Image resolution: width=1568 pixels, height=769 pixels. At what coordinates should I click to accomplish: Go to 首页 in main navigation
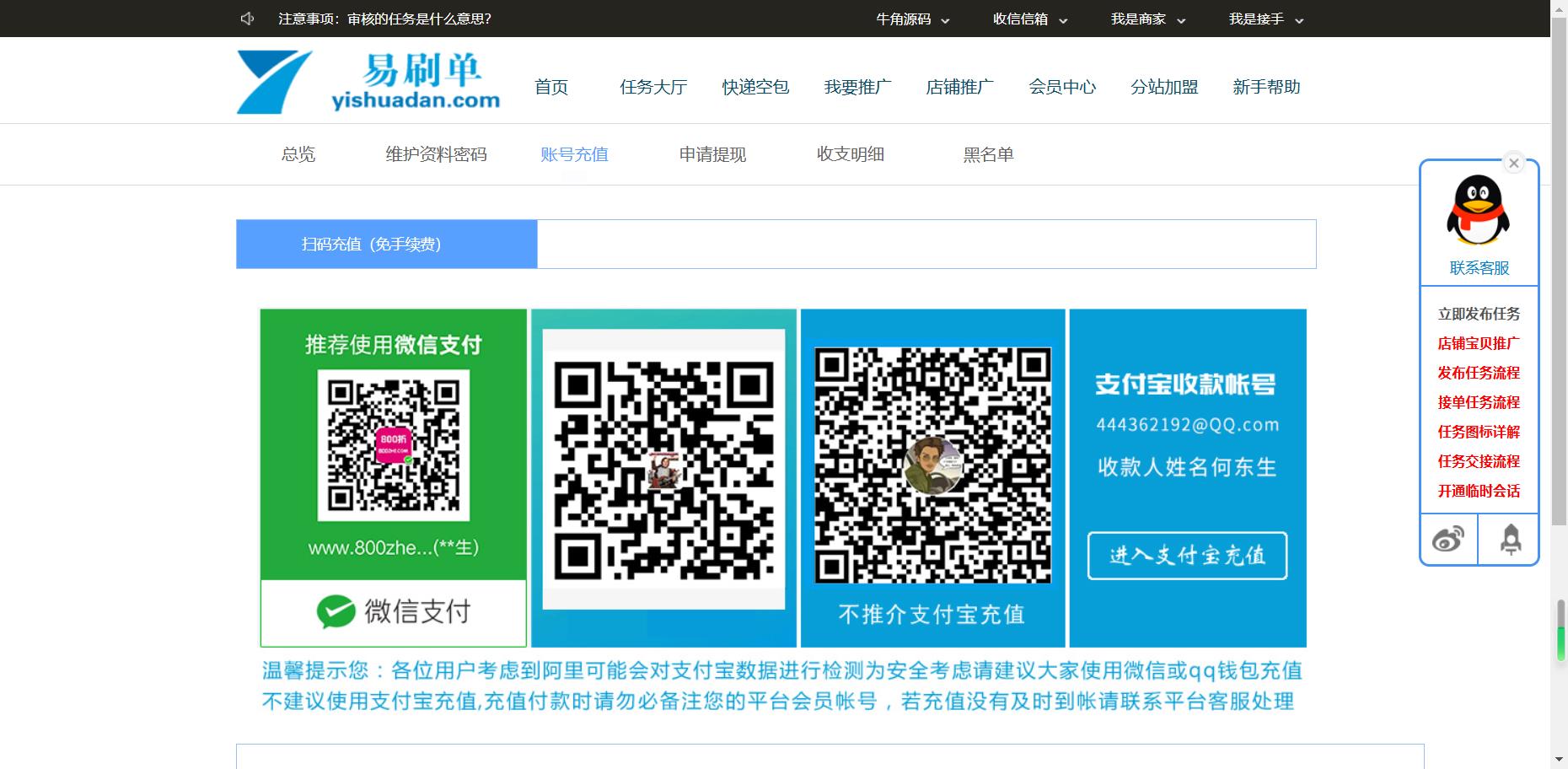point(551,87)
